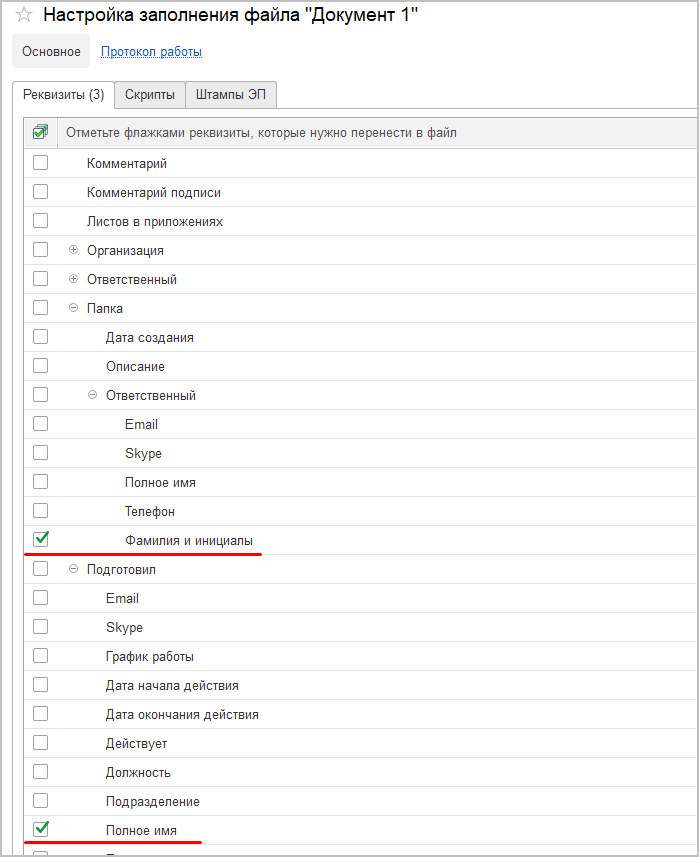Viewport: 699px width, 857px height.
Task: Expand the Организация tree node
Action: (73, 250)
